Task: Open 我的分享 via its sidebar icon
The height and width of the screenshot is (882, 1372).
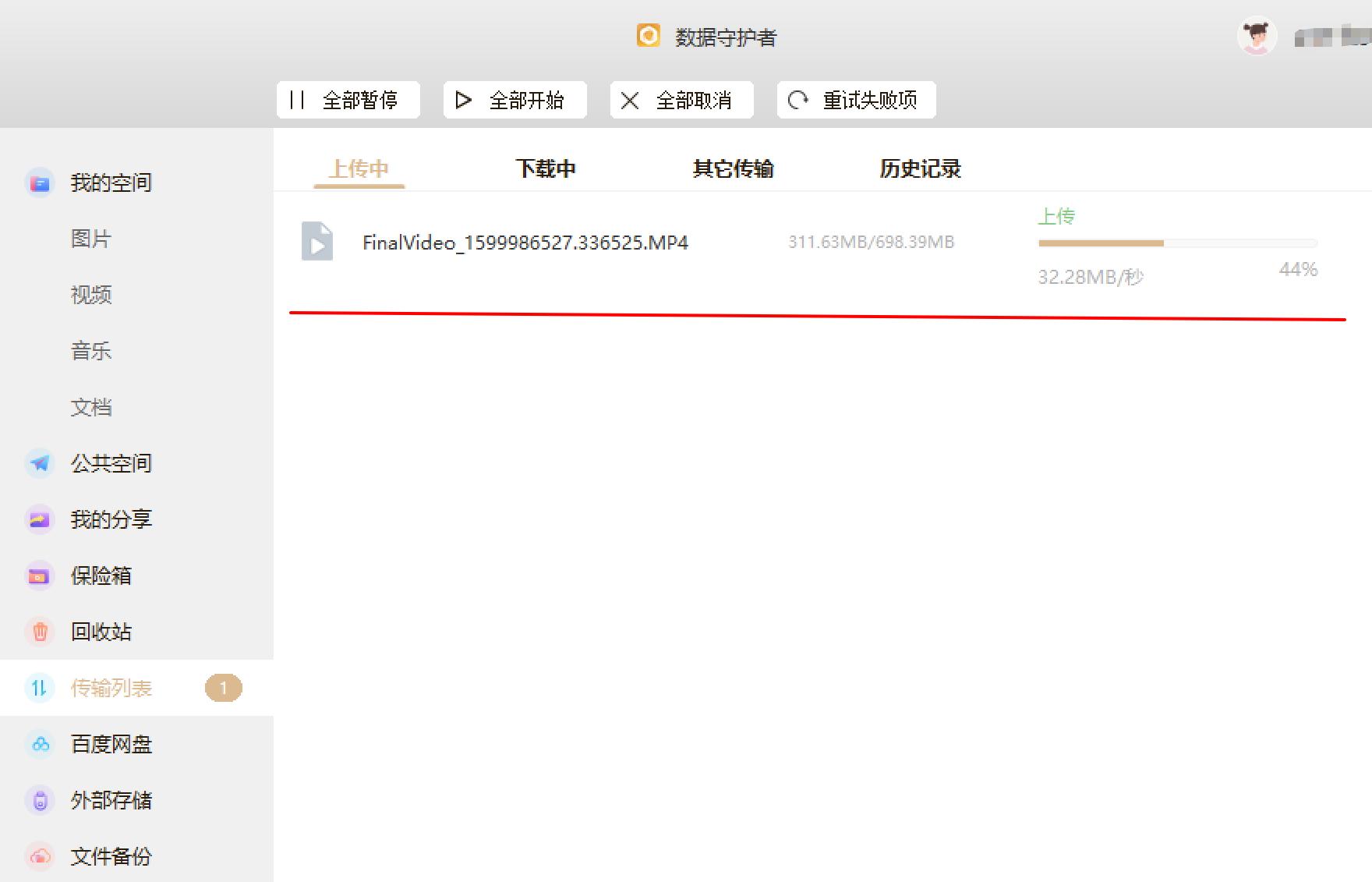Action: click(39, 519)
